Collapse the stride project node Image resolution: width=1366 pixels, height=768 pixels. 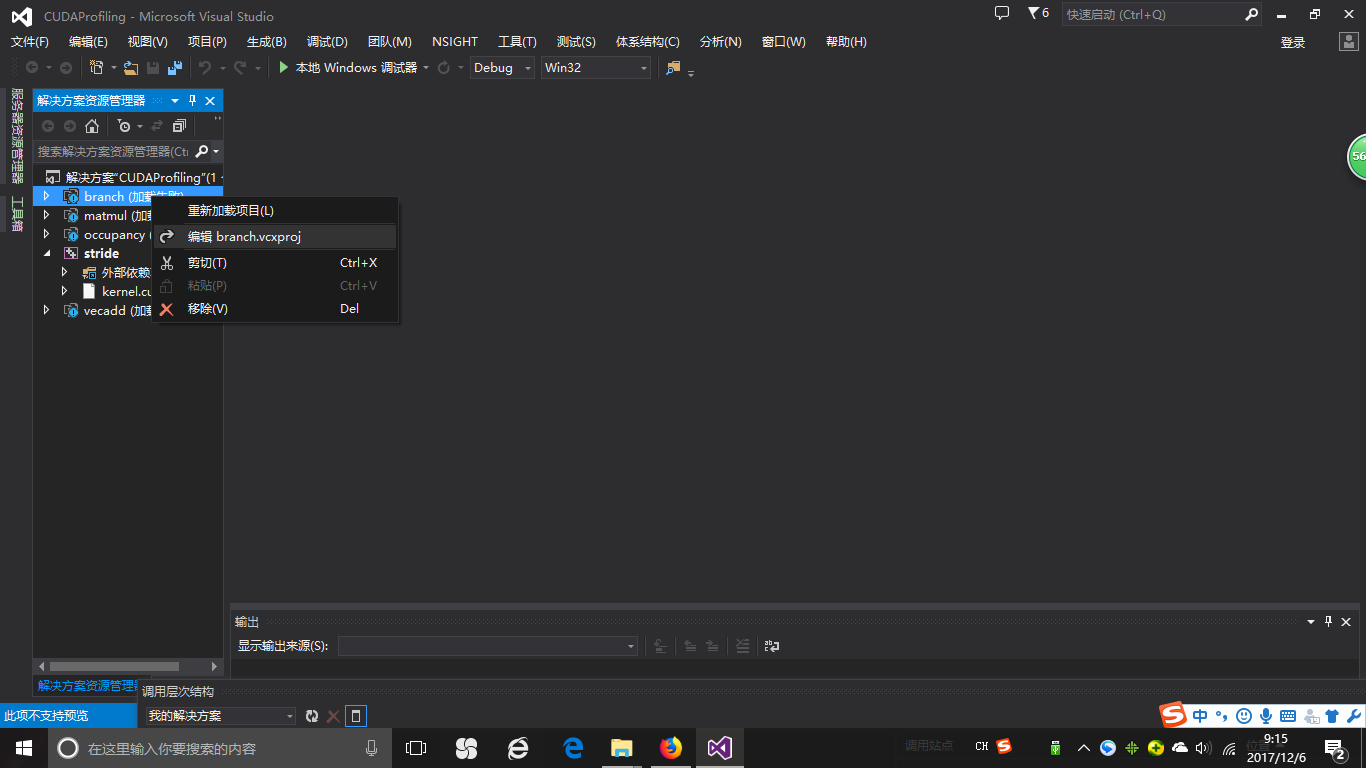46,253
